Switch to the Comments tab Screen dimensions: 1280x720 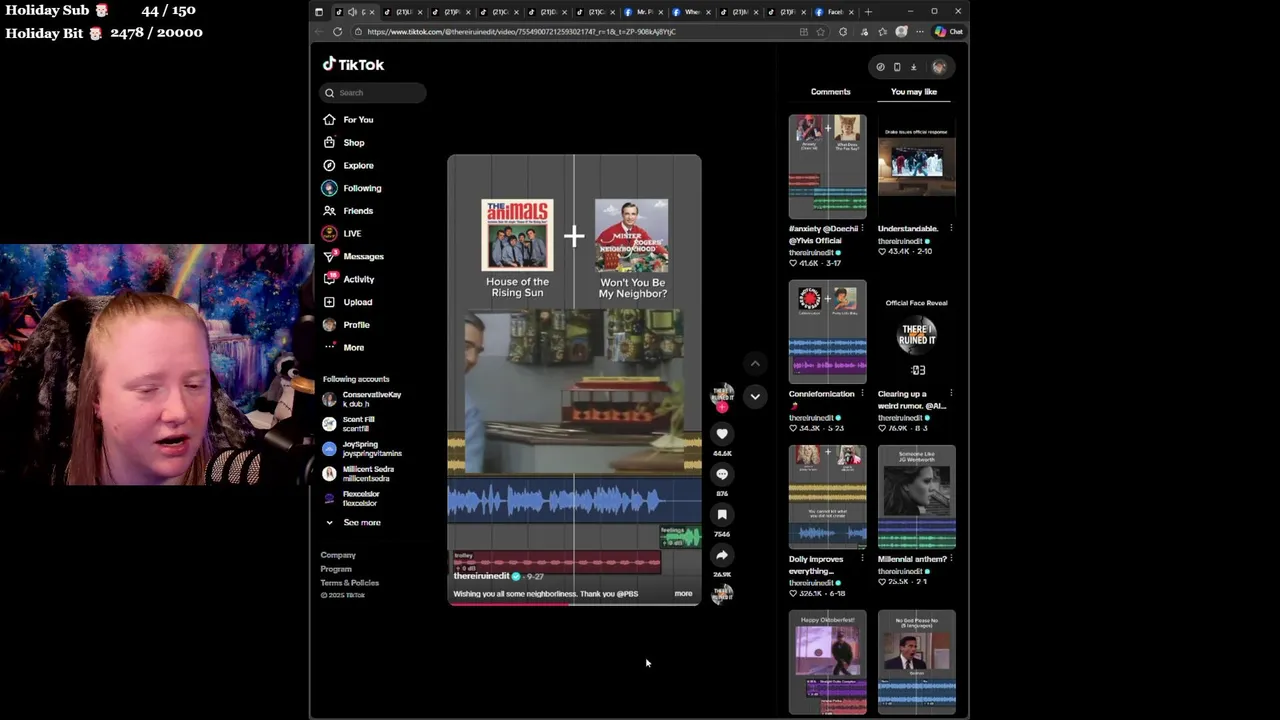830,92
